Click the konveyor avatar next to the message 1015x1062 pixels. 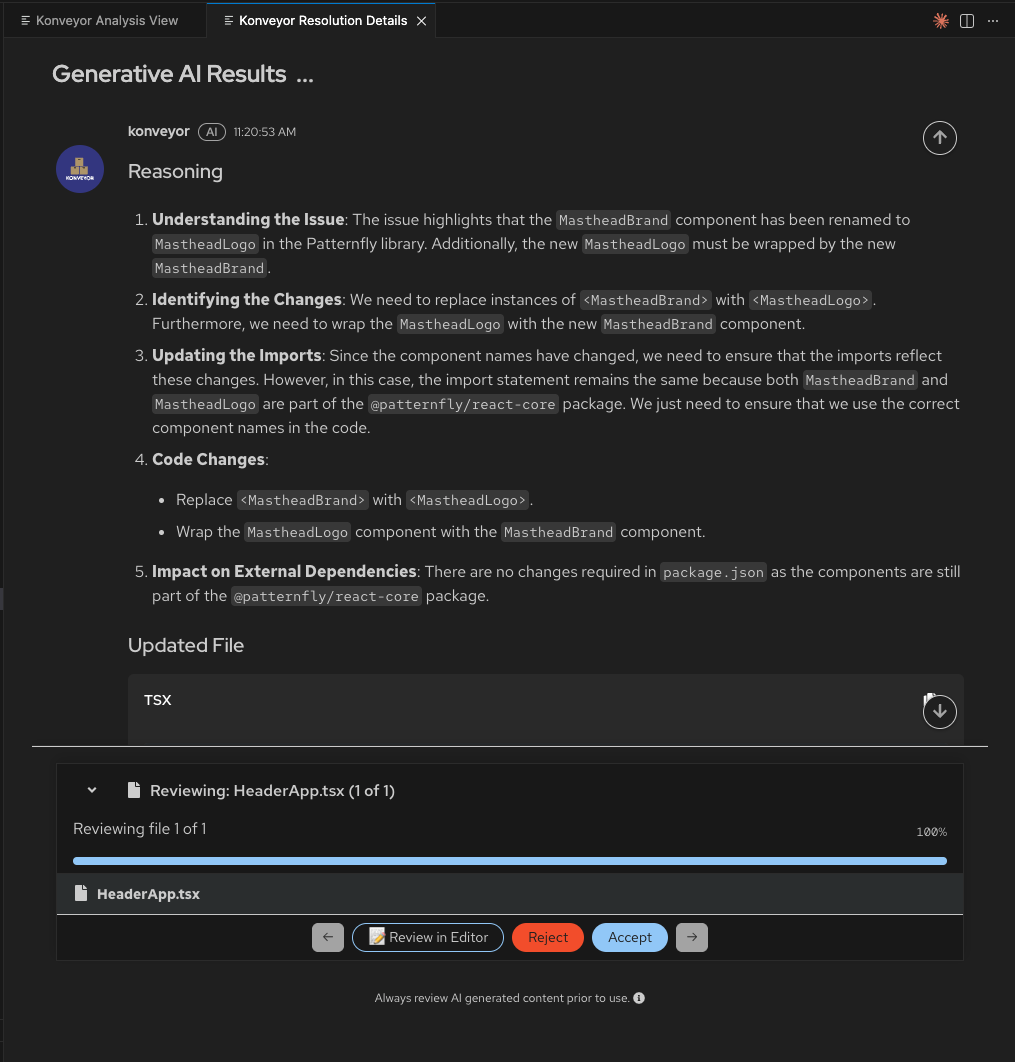79,168
